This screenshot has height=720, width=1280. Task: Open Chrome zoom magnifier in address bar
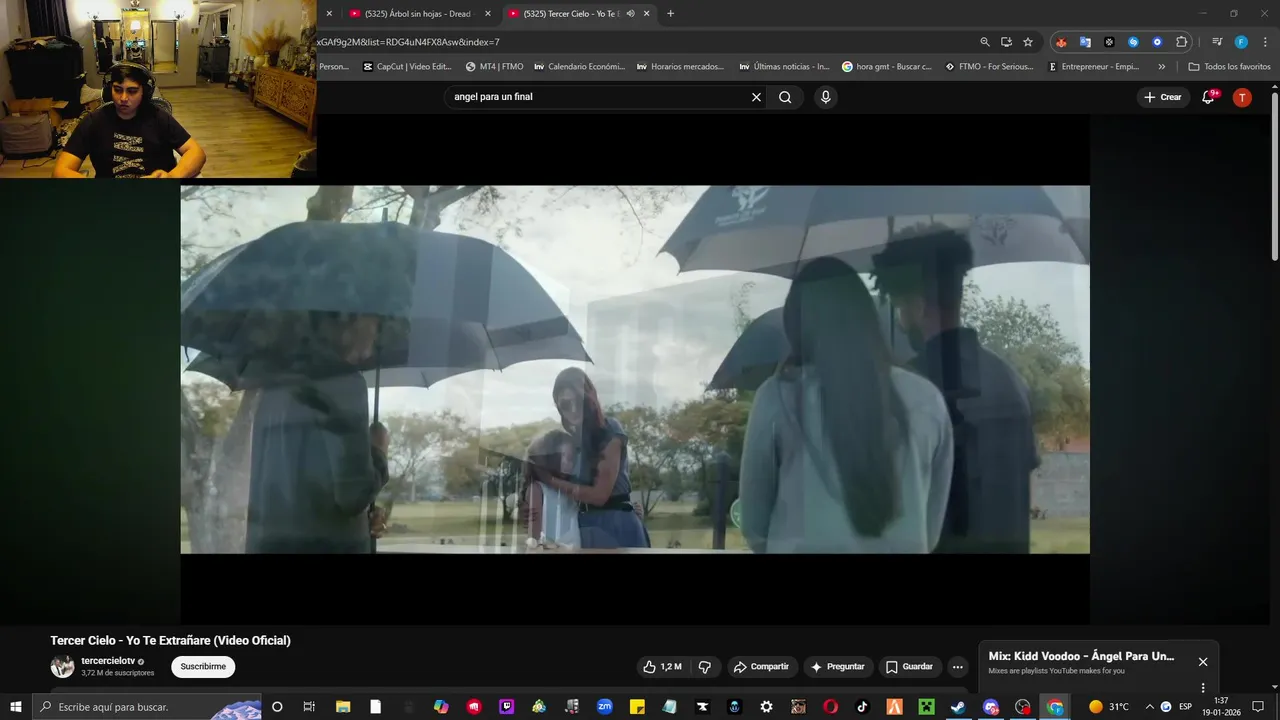coord(985,42)
